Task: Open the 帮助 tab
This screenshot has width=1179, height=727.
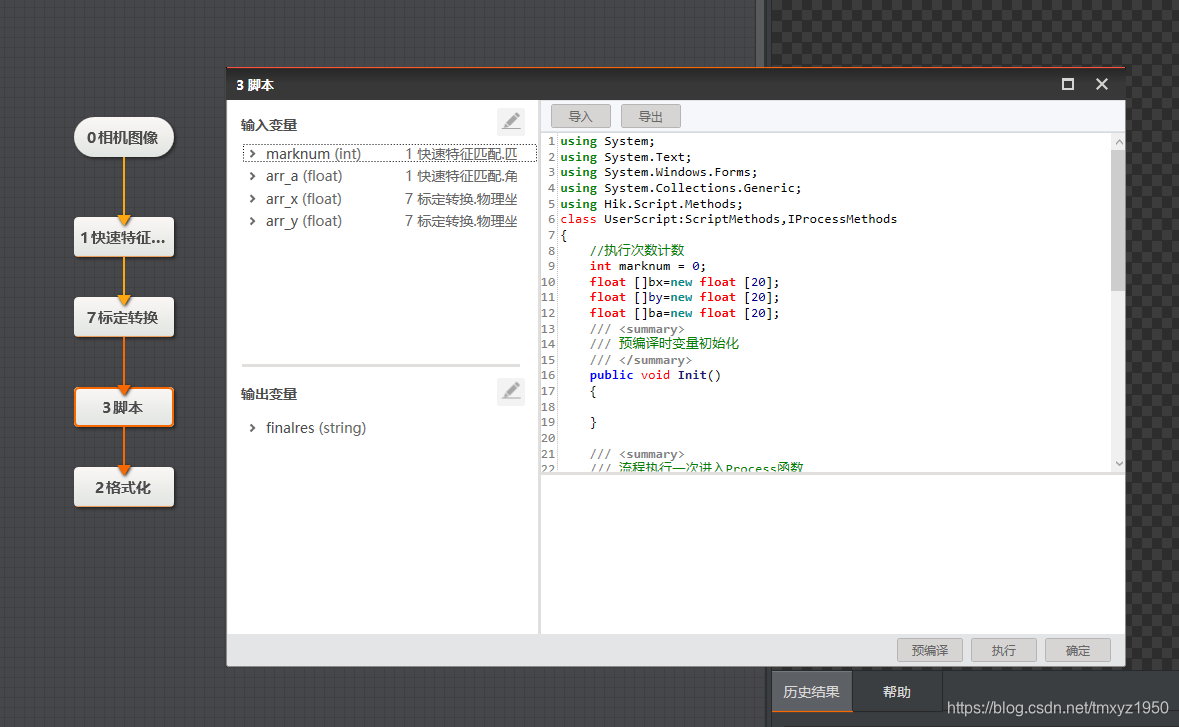Action: point(896,692)
